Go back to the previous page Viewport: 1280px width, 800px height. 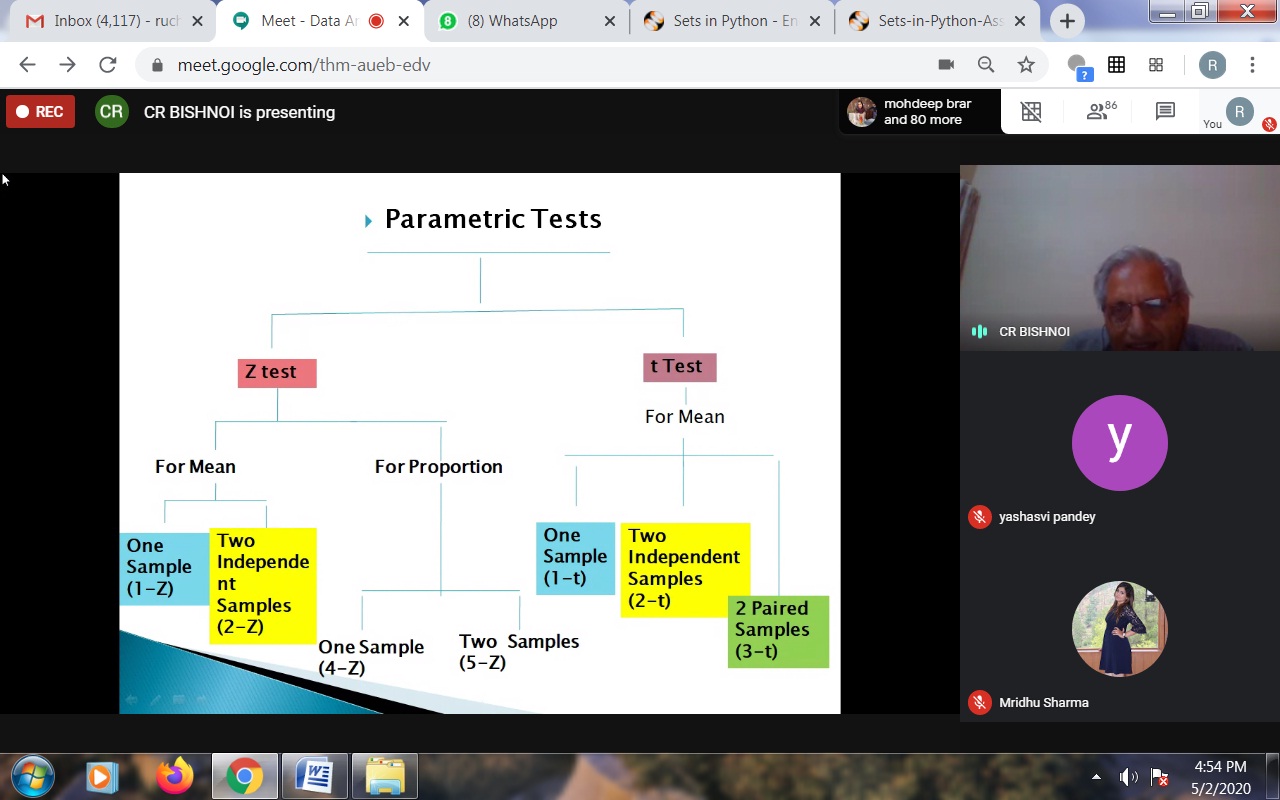[27, 65]
